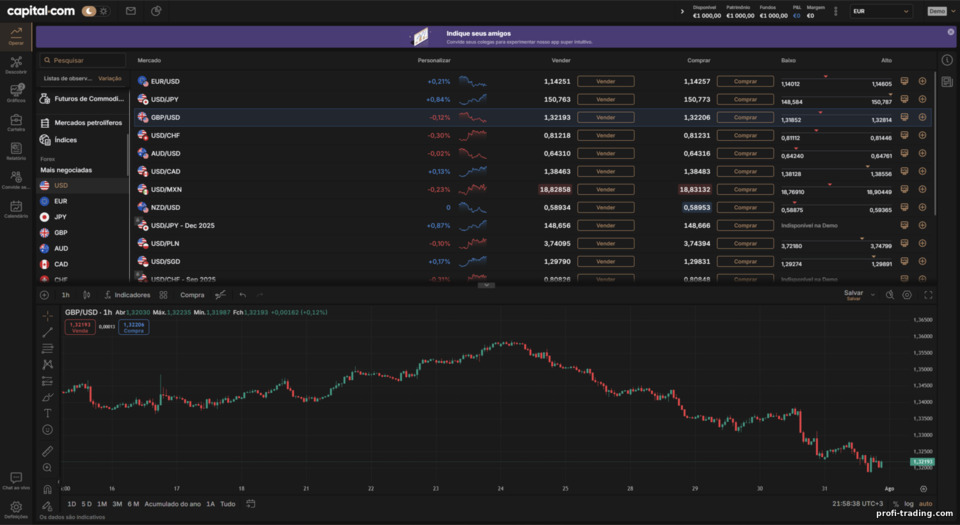The image size is (960, 525).
Task: Open the mail inbox icon
Action: [130, 11]
